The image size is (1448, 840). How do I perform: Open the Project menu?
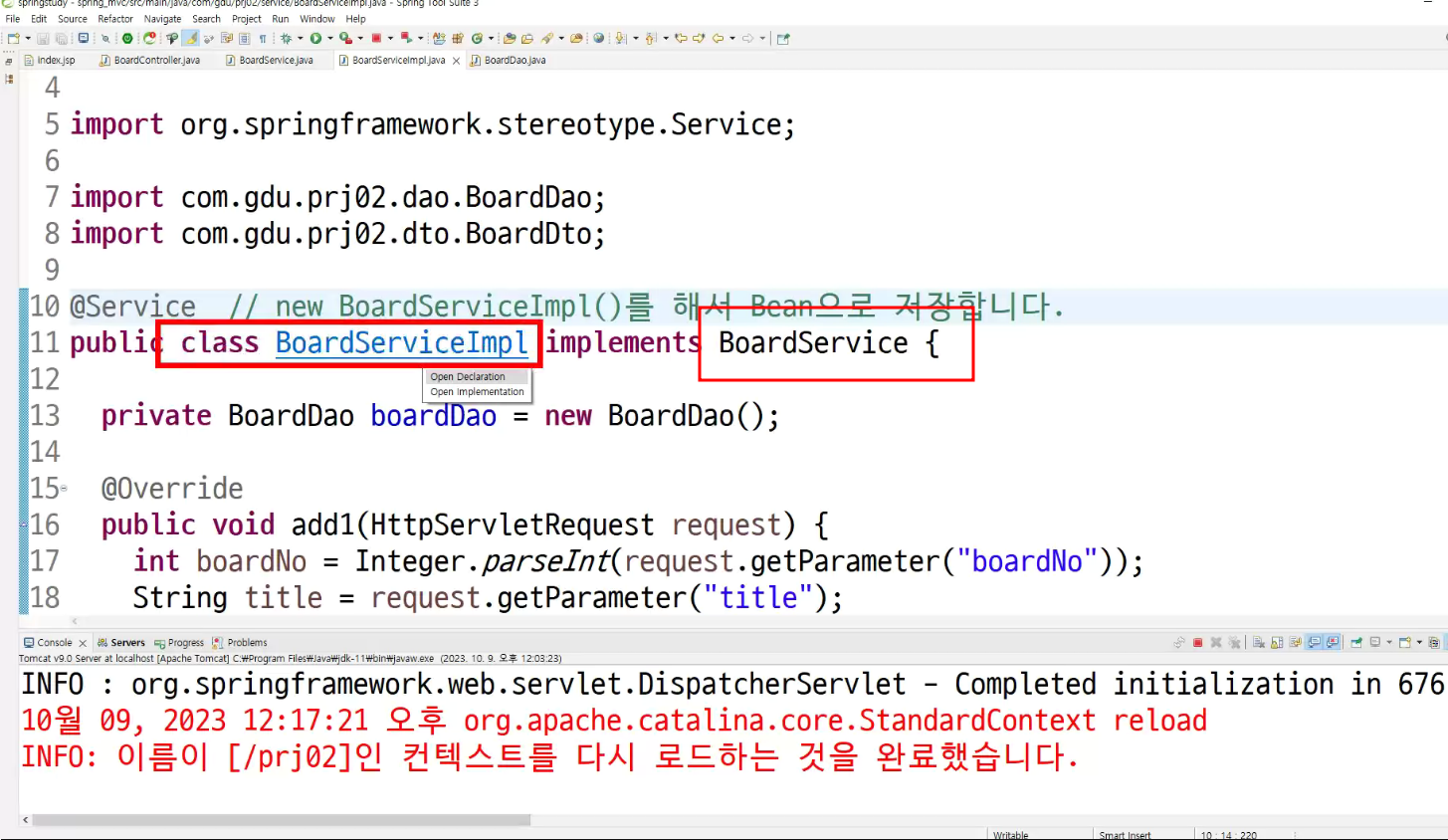tap(247, 19)
